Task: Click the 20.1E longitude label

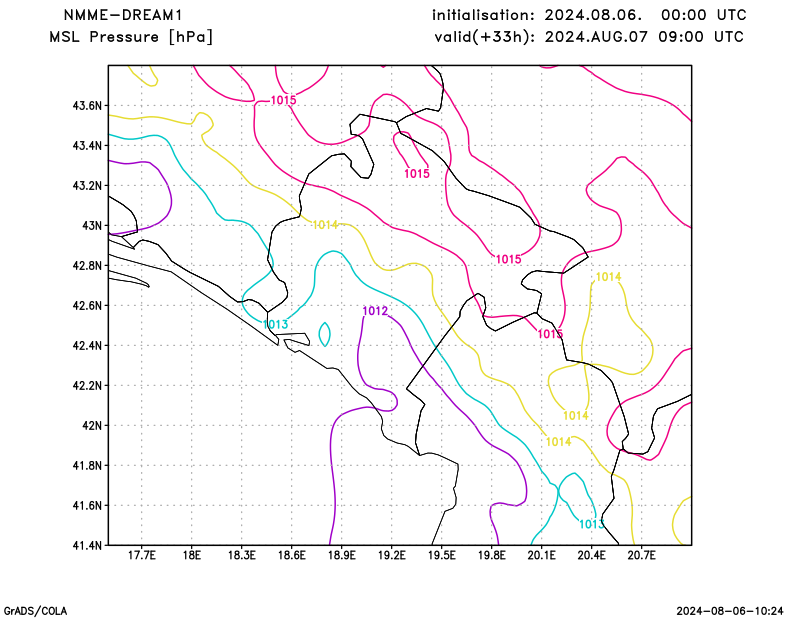Action: [x=542, y=555]
